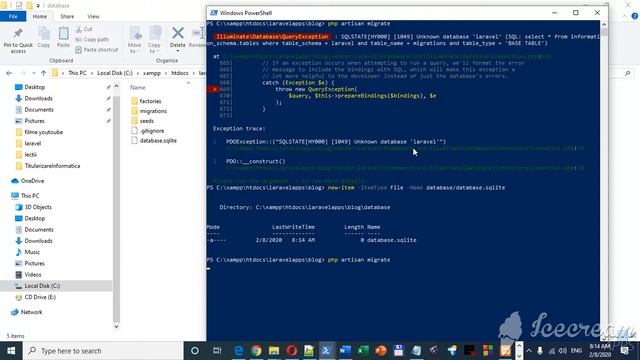This screenshot has height=360, width=640.
Task: Expand chevron after xampp in address path
Action: point(166,73)
